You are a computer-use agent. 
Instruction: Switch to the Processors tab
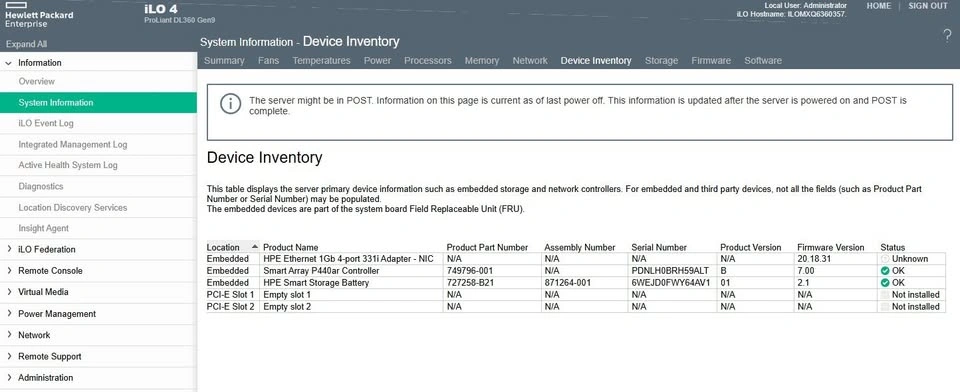point(428,61)
